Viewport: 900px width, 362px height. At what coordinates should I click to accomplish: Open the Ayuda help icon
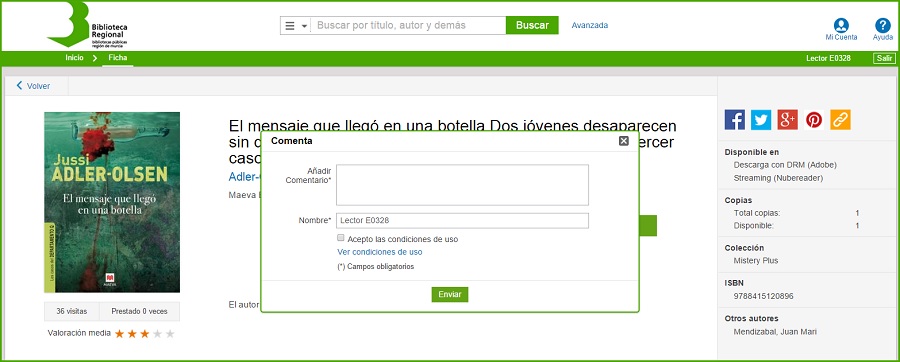pyautogui.click(x=883, y=29)
